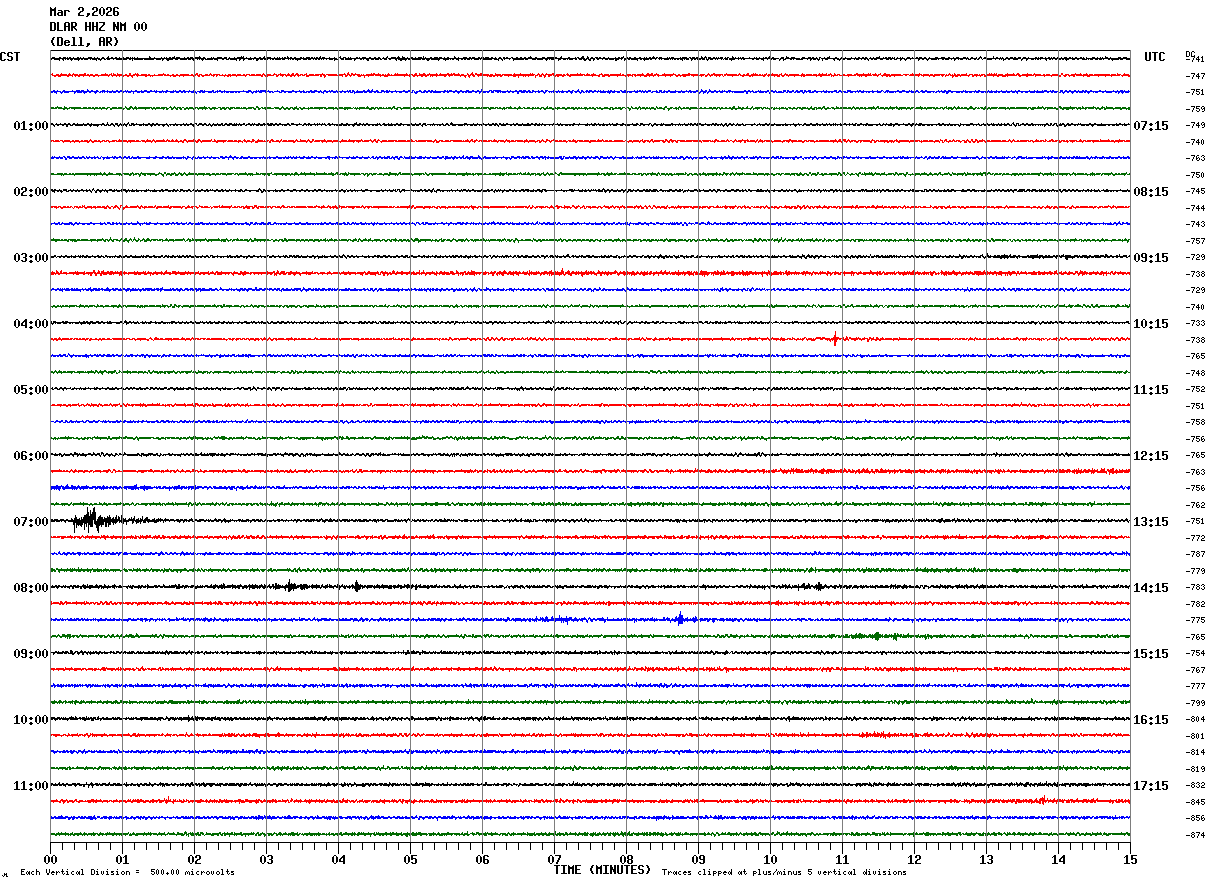Click the DC offset value "-747"

1195,76
